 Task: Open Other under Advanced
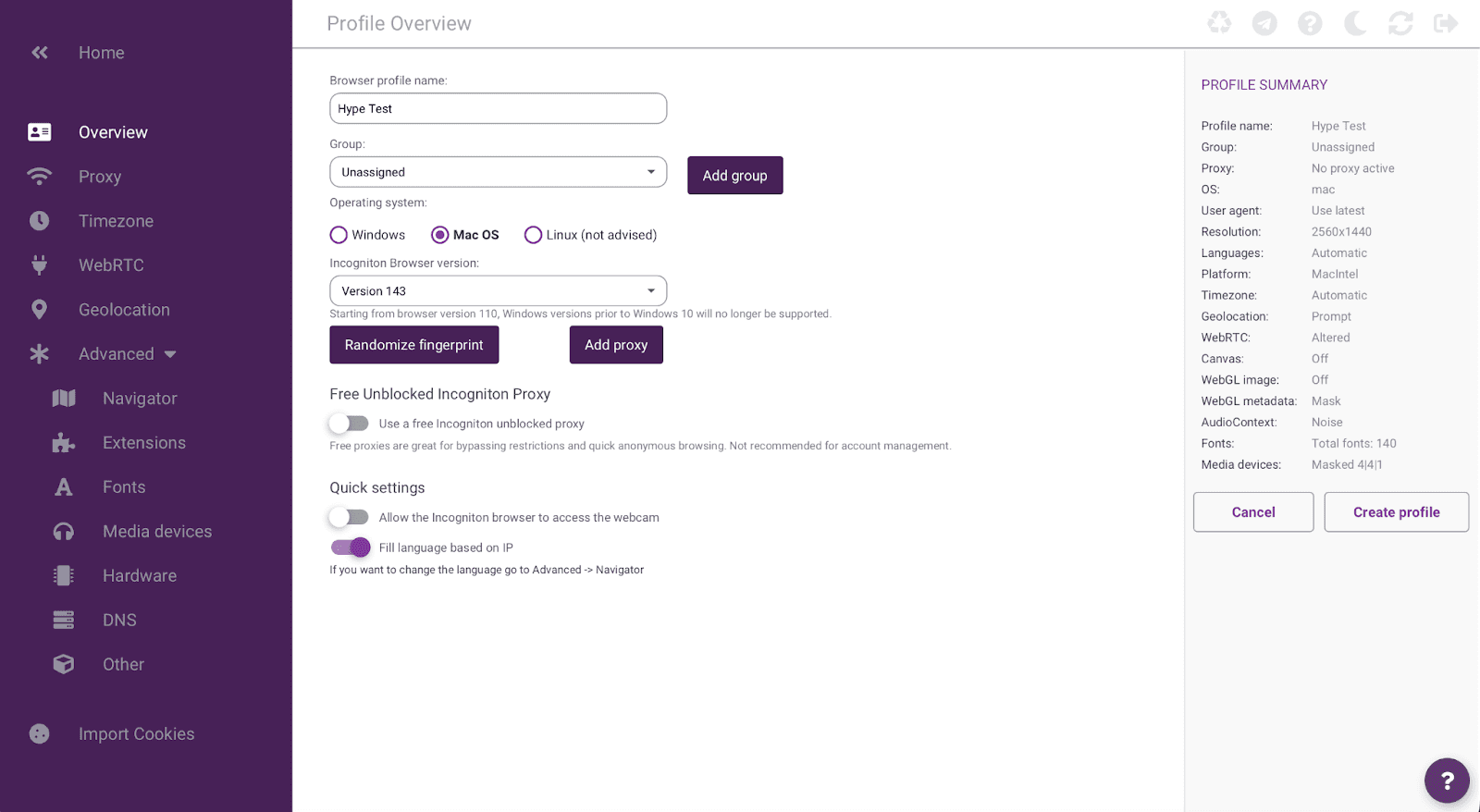click(x=123, y=664)
